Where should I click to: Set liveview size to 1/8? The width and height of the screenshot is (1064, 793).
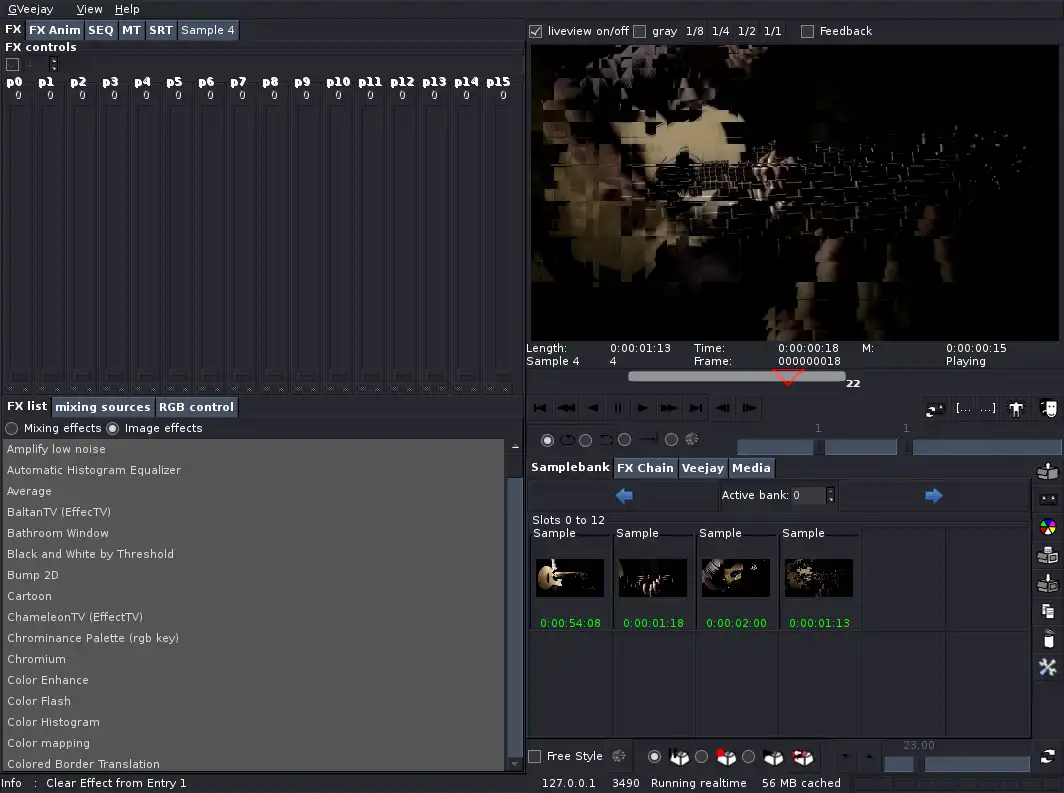point(695,31)
